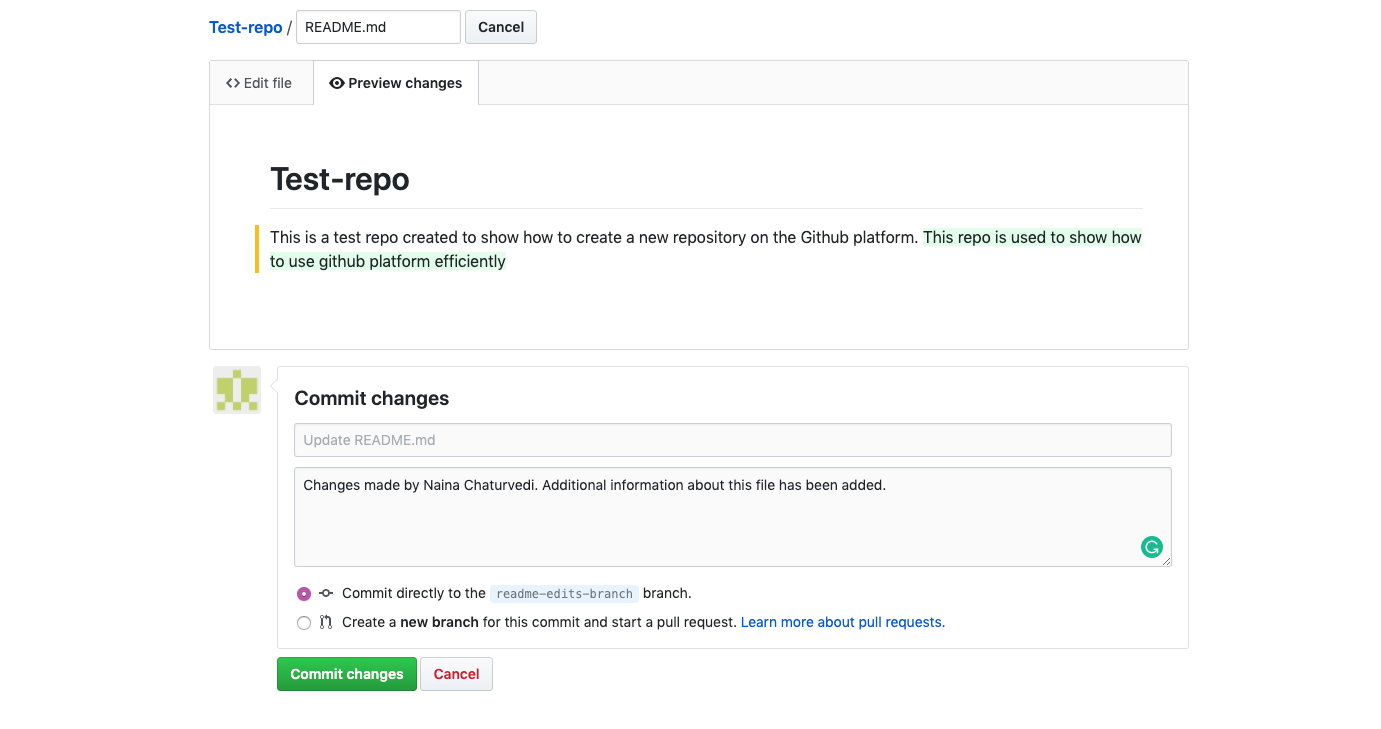The height and width of the screenshot is (729, 1381).
Task: Select Commit directly to readme-edits-branch radio
Action: (x=304, y=594)
